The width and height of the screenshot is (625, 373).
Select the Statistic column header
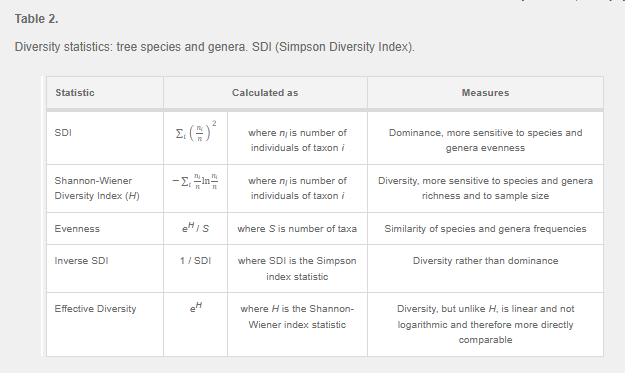[75, 93]
